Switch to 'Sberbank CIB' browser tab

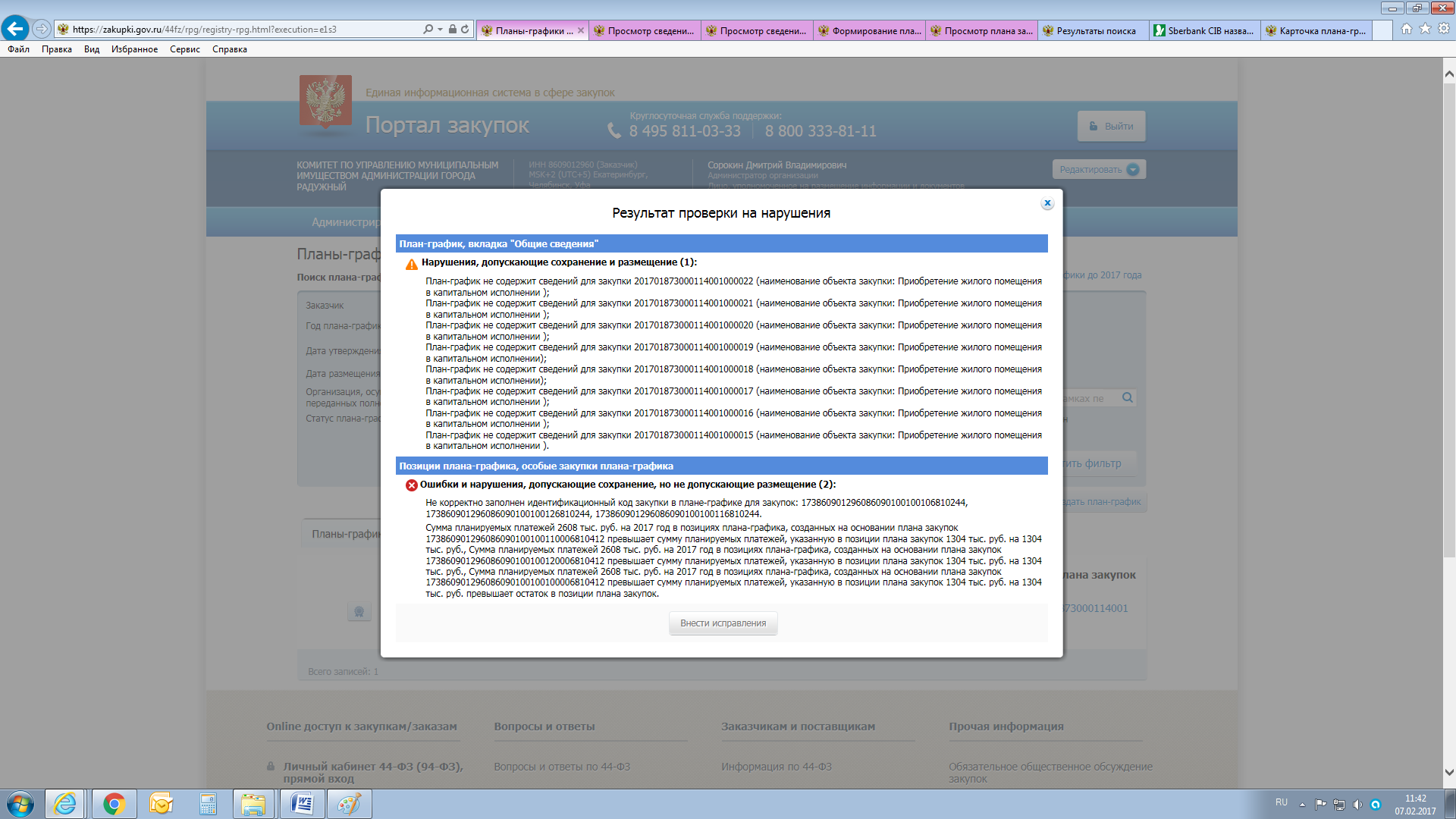point(1204,31)
